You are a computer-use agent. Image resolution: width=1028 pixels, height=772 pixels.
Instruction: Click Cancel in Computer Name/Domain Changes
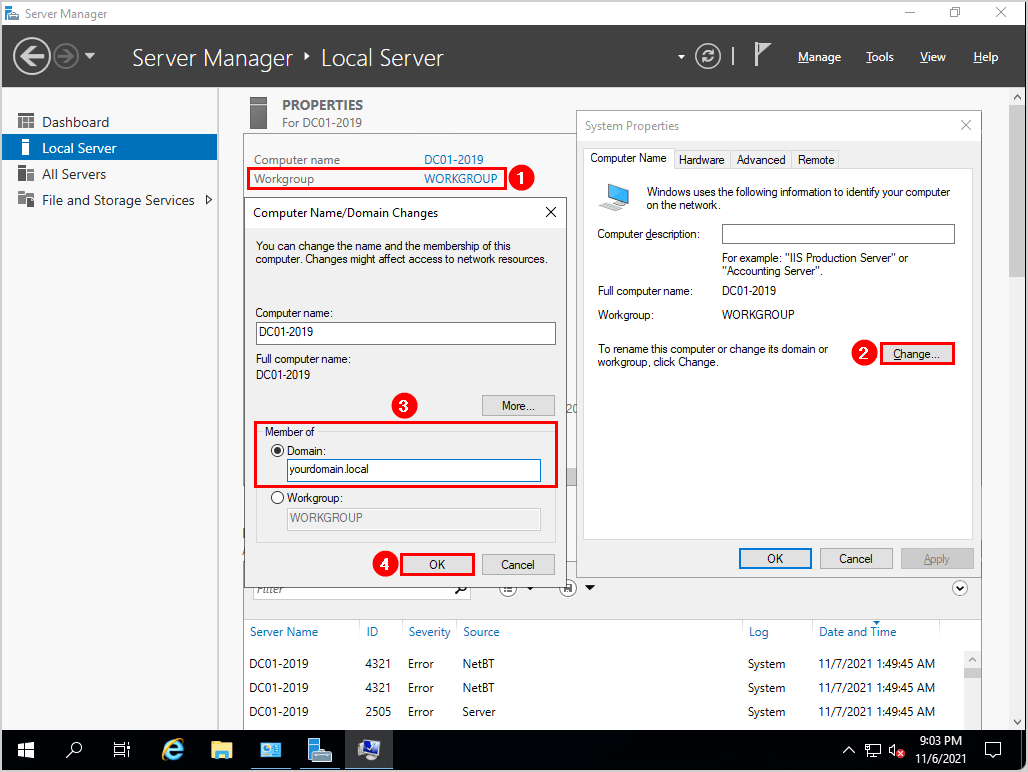tap(518, 564)
